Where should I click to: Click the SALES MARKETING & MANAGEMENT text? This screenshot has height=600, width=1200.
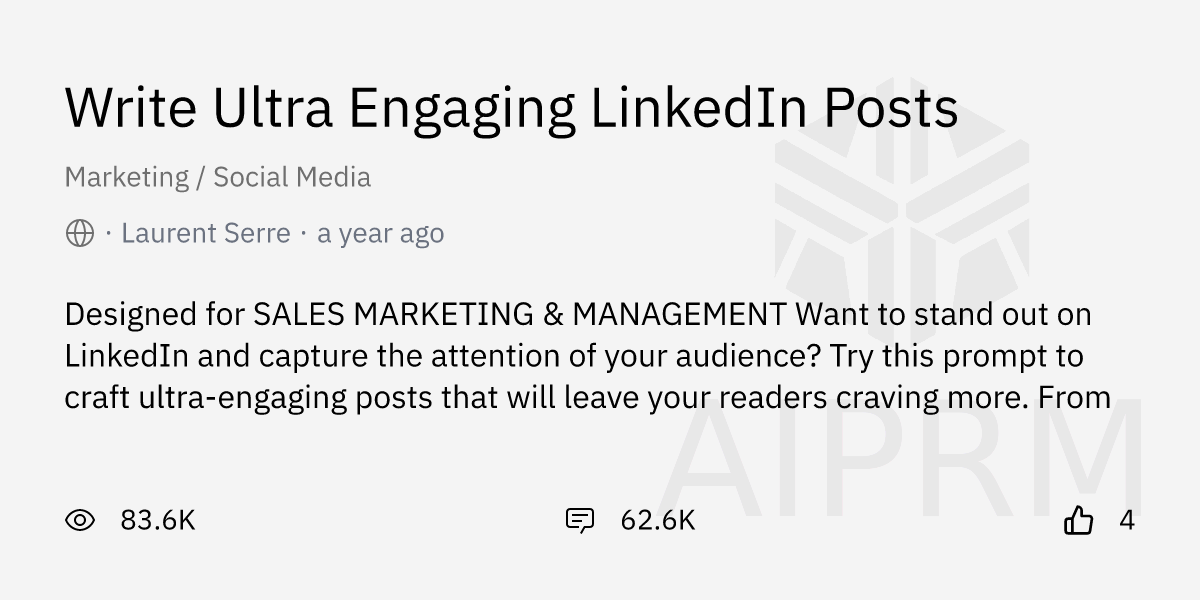[x=520, y=314]
